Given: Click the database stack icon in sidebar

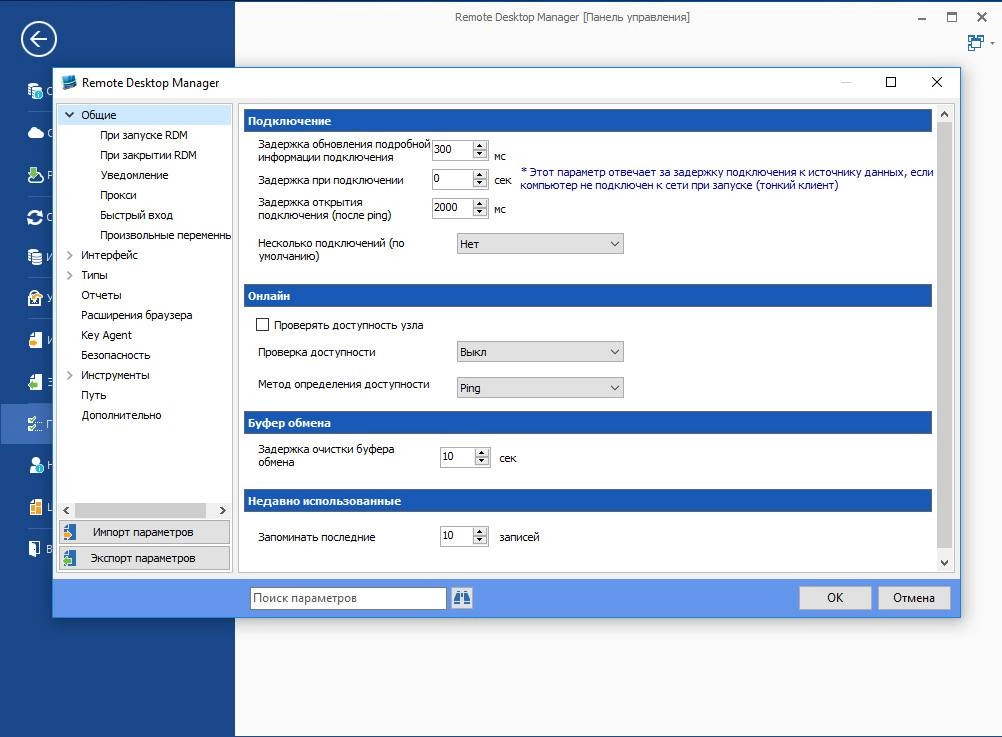Looking at the screenshot, I should [x=35, y=256].
